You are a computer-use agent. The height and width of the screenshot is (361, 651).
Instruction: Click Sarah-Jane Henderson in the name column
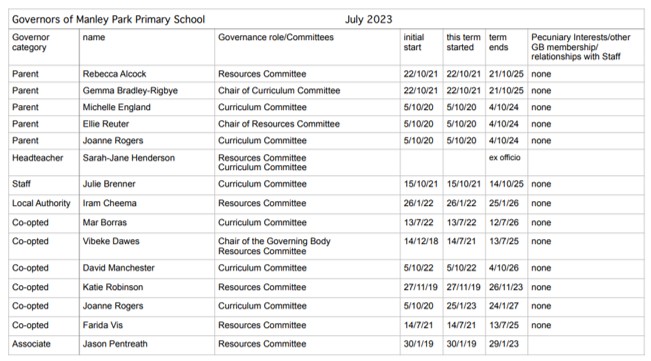click(129, 158)
